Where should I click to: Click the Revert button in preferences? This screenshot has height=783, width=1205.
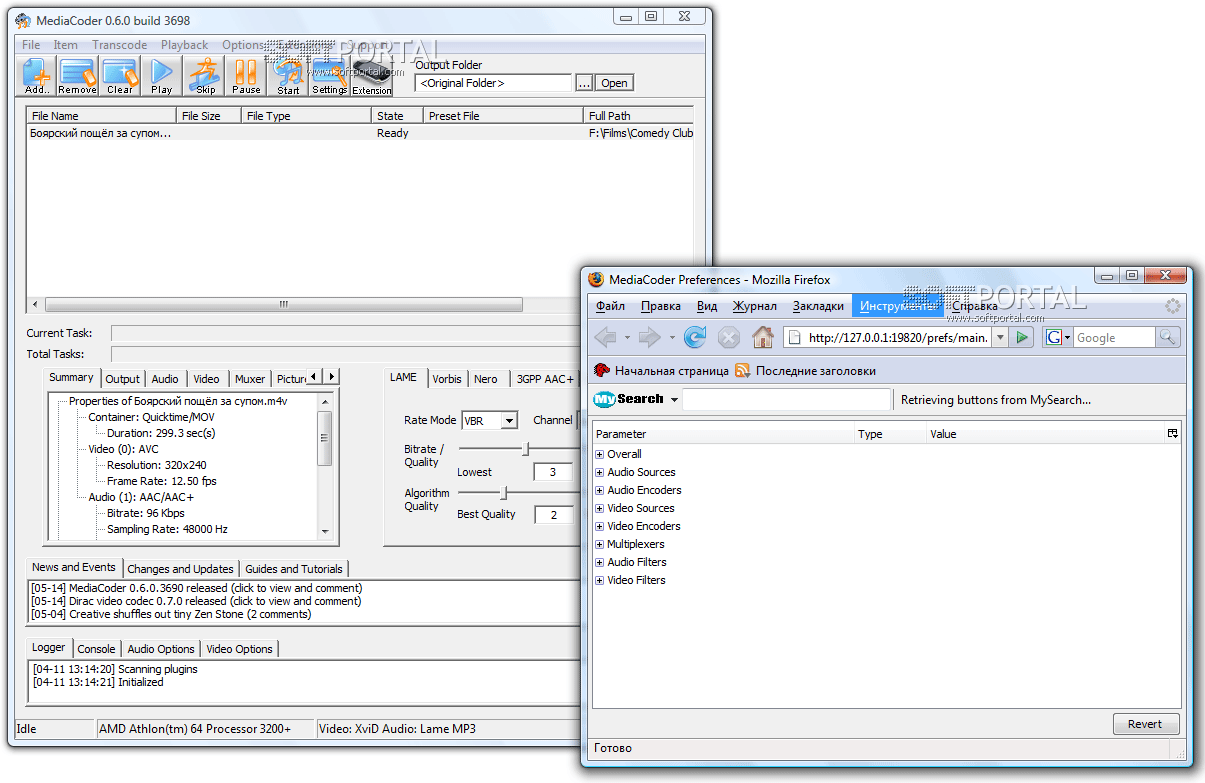coord(1145,724)
